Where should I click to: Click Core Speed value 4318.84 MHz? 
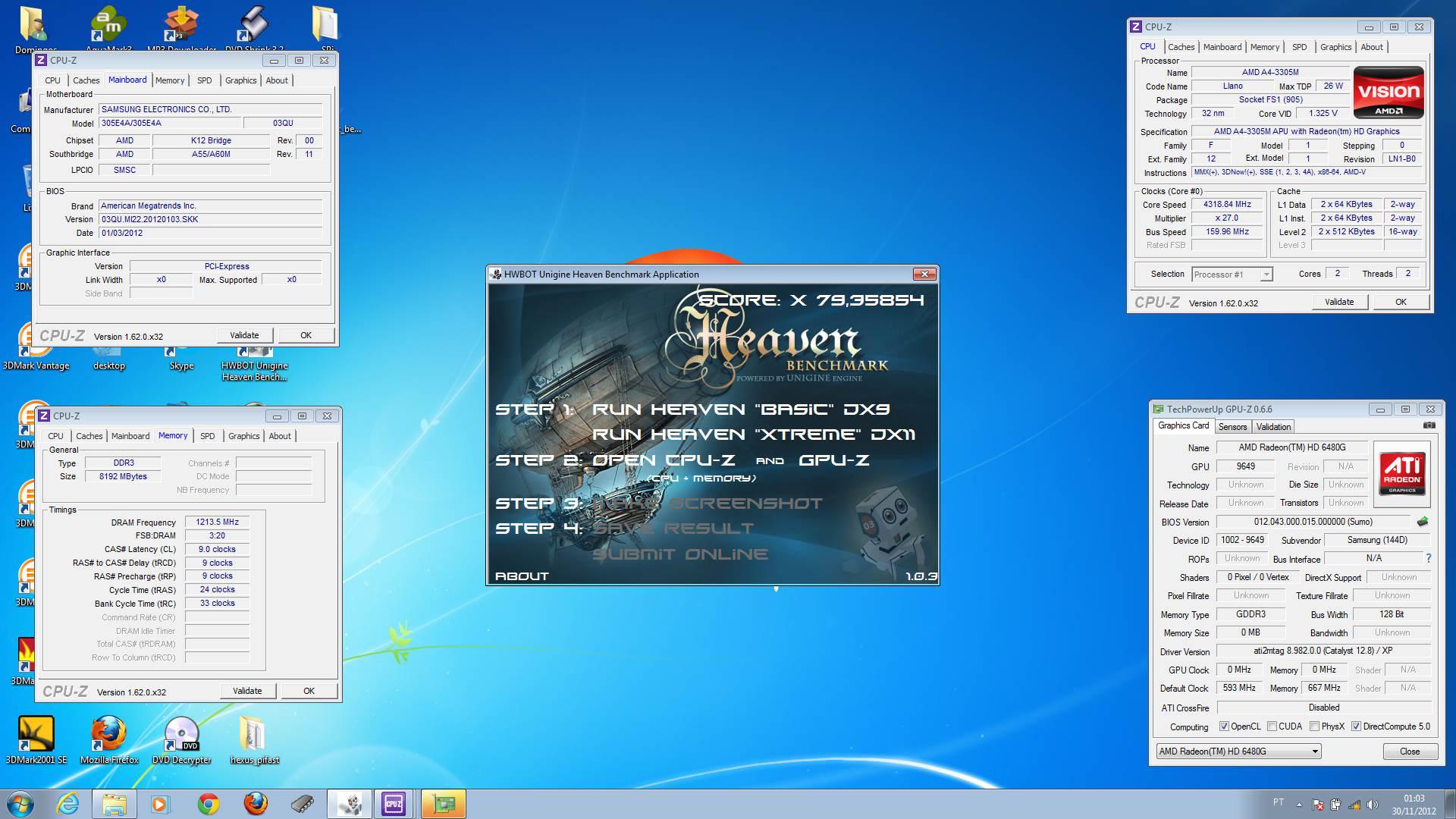click(1227, 205)
